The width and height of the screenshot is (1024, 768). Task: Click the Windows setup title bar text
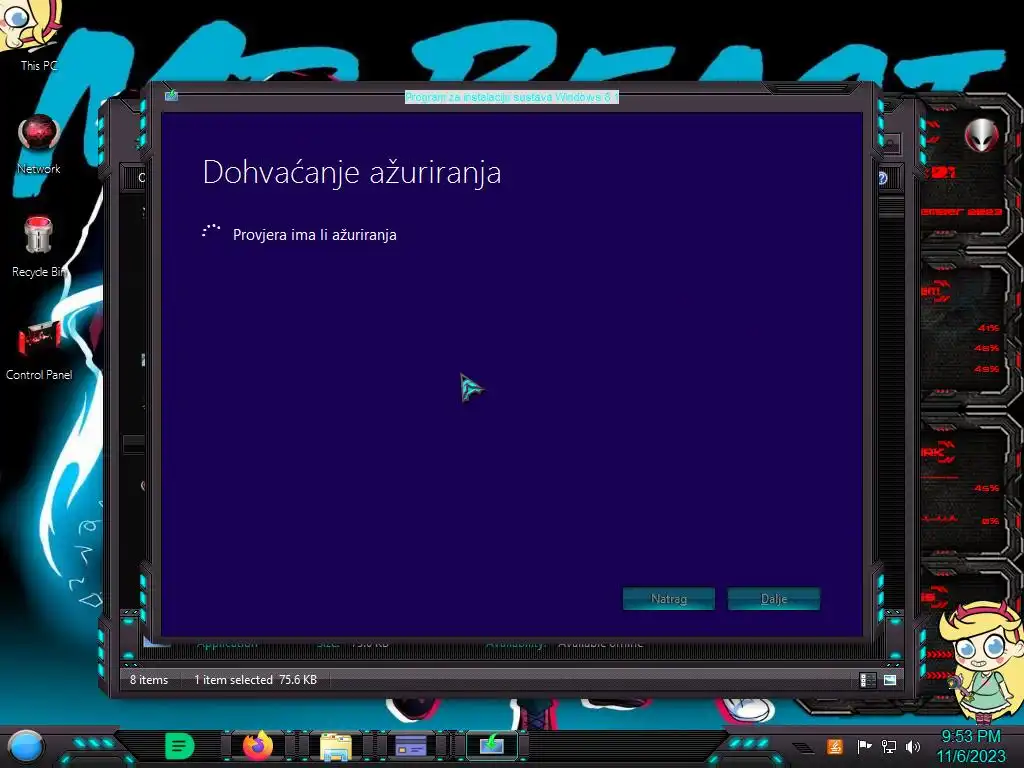(x=511, y=97)
